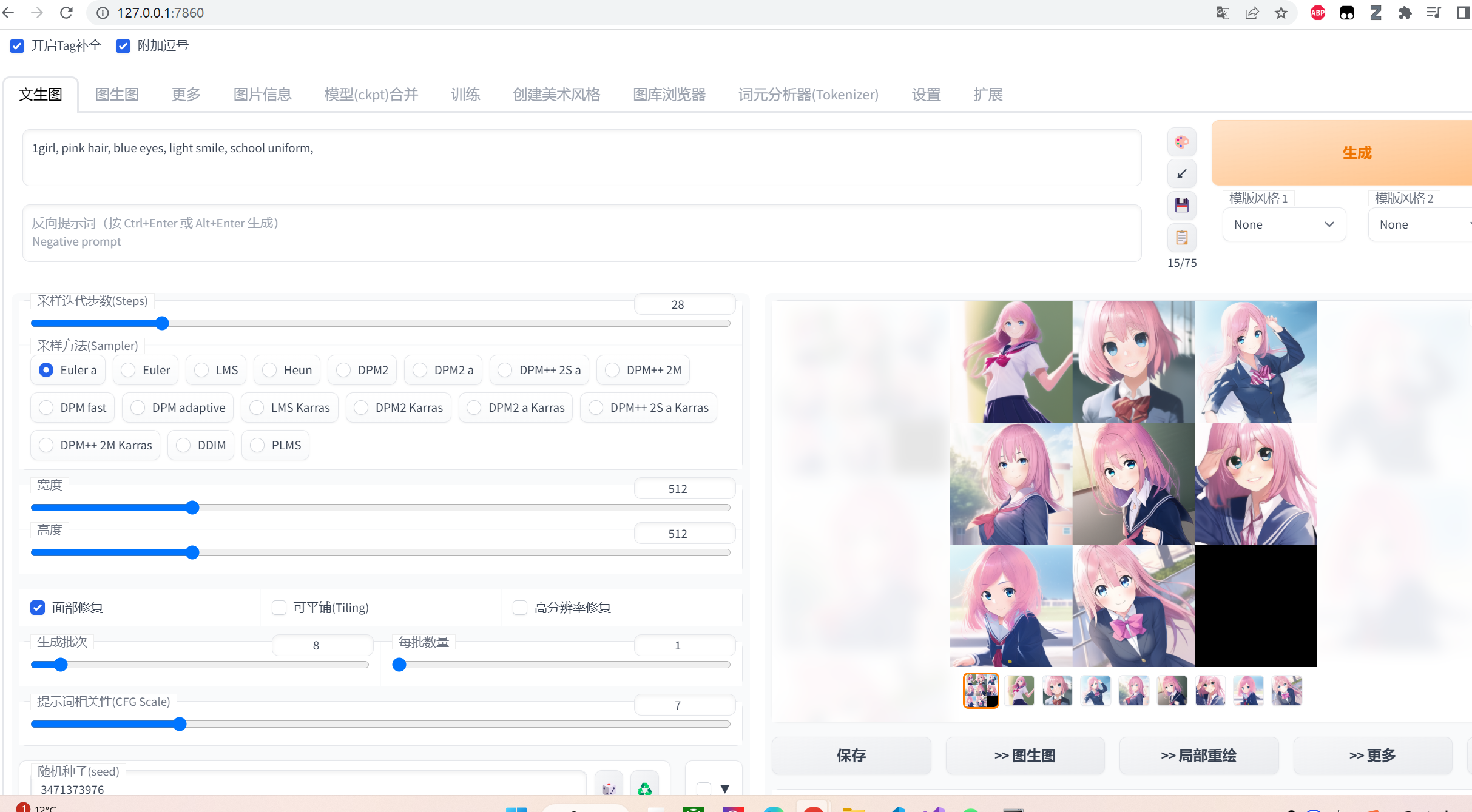Open the 模型(ckpt)合并 tab
The width and height of the screenshot is (1472, 812).
(371, 95)
